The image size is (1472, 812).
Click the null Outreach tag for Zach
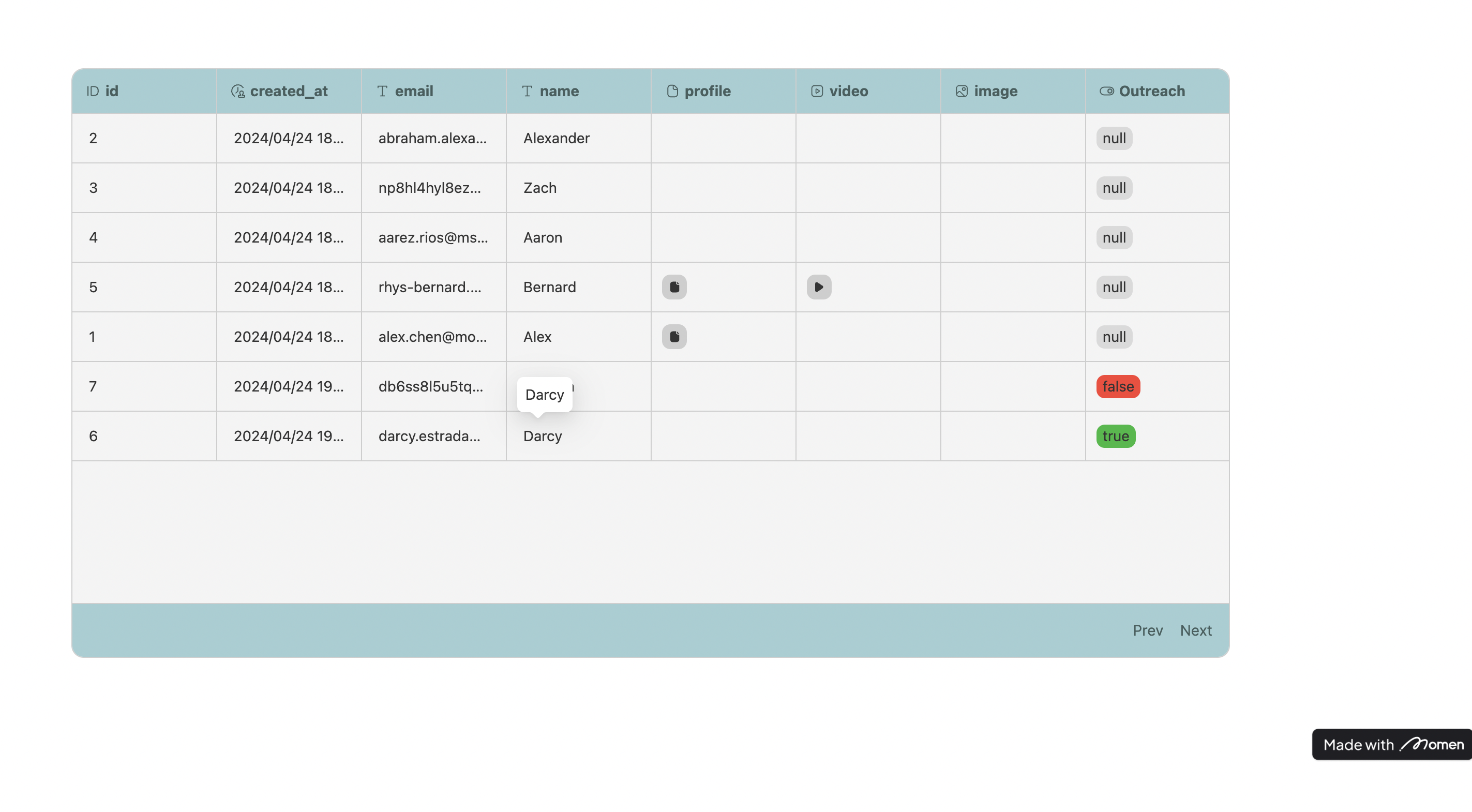1114,188
